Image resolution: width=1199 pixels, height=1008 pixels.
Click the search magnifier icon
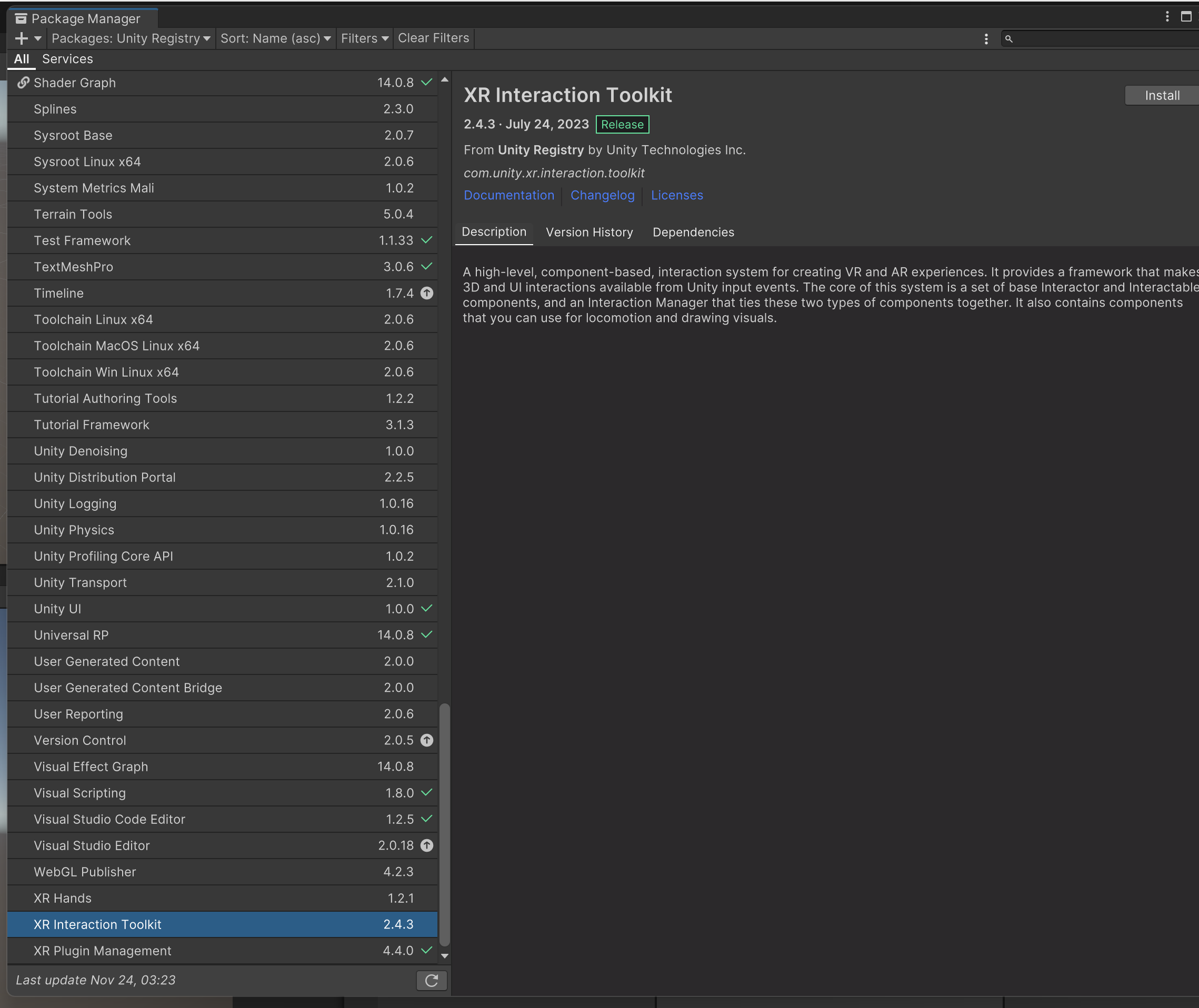[x=1008, y=39]
